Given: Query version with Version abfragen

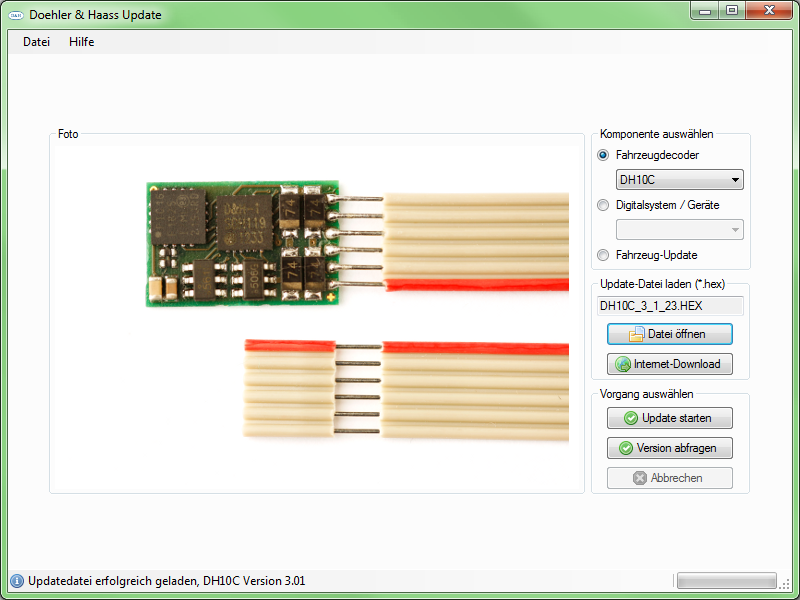Looking at the screenshot, I should click(x=670, y=448).
